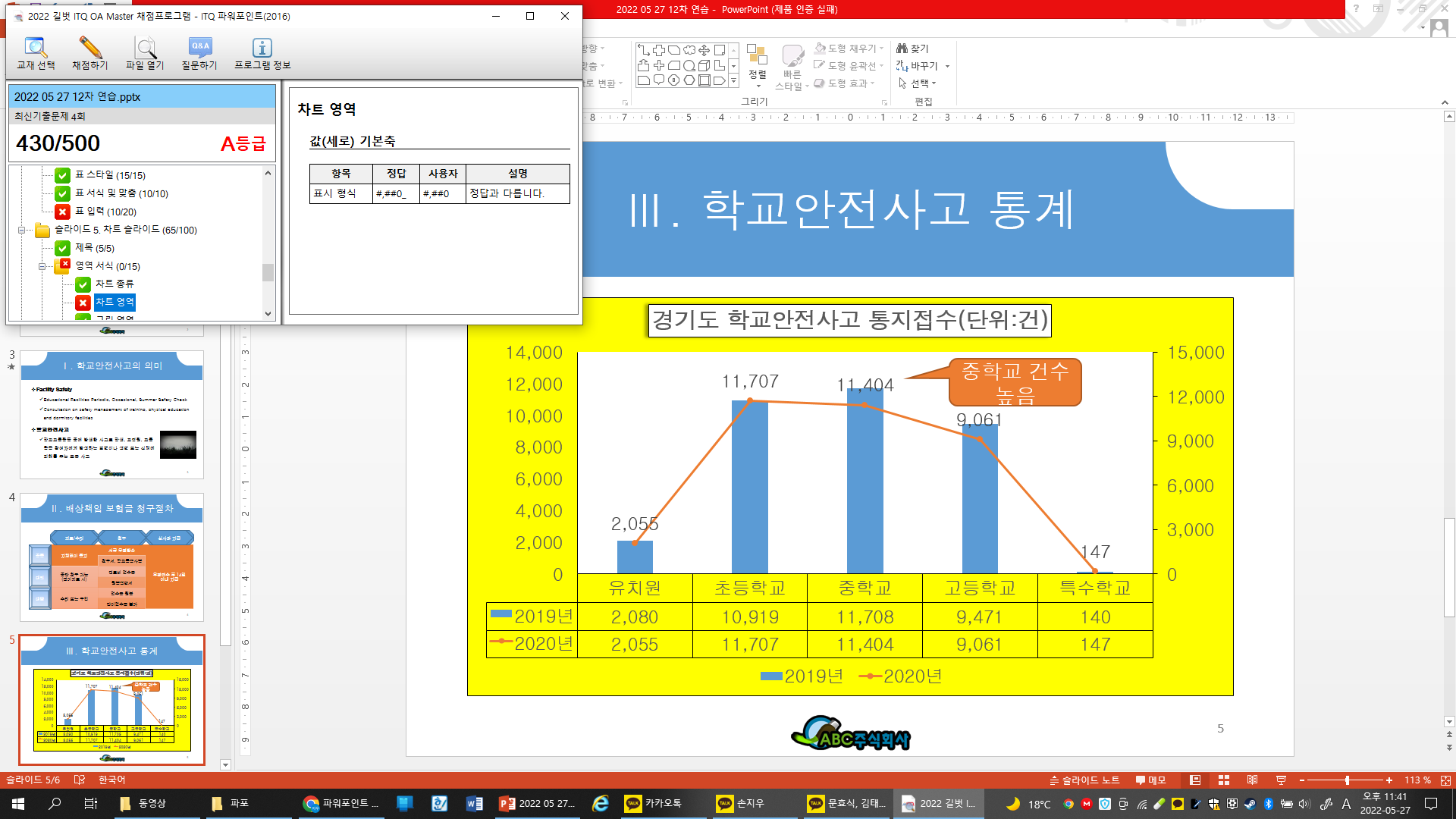Switch to slide sorter view icon
This screenshot has width=1456, height=819.
(x=1224, y=780)
